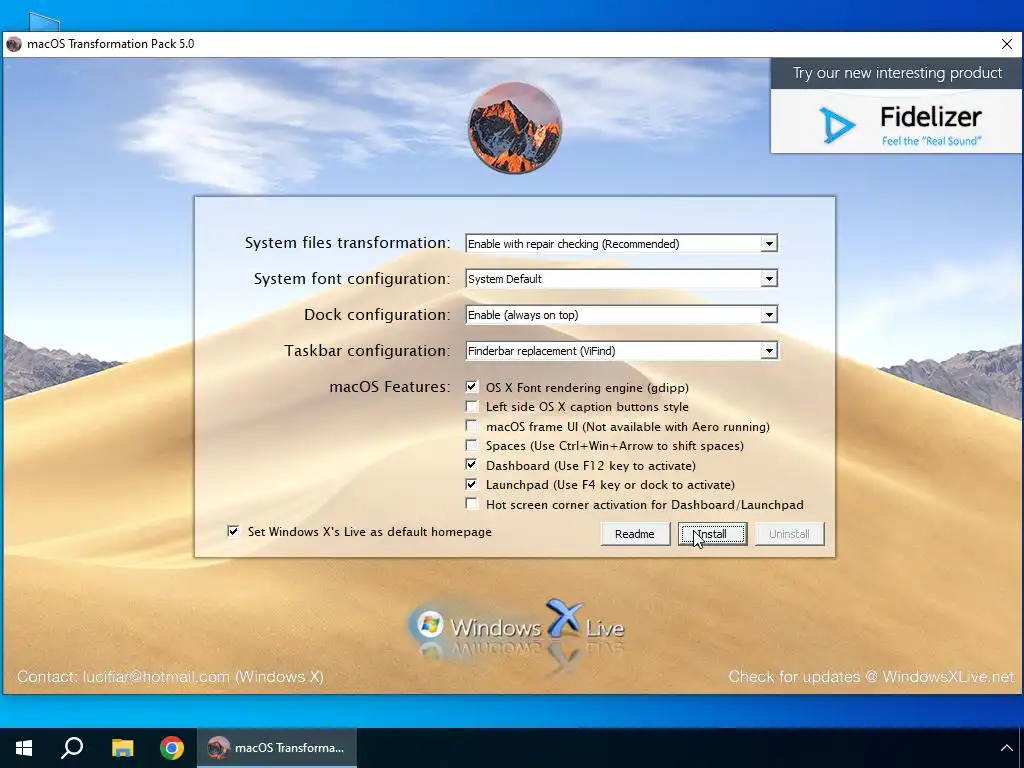
Task: Disable Dashboard F12 checkbox
Action: tap(471, 464)
